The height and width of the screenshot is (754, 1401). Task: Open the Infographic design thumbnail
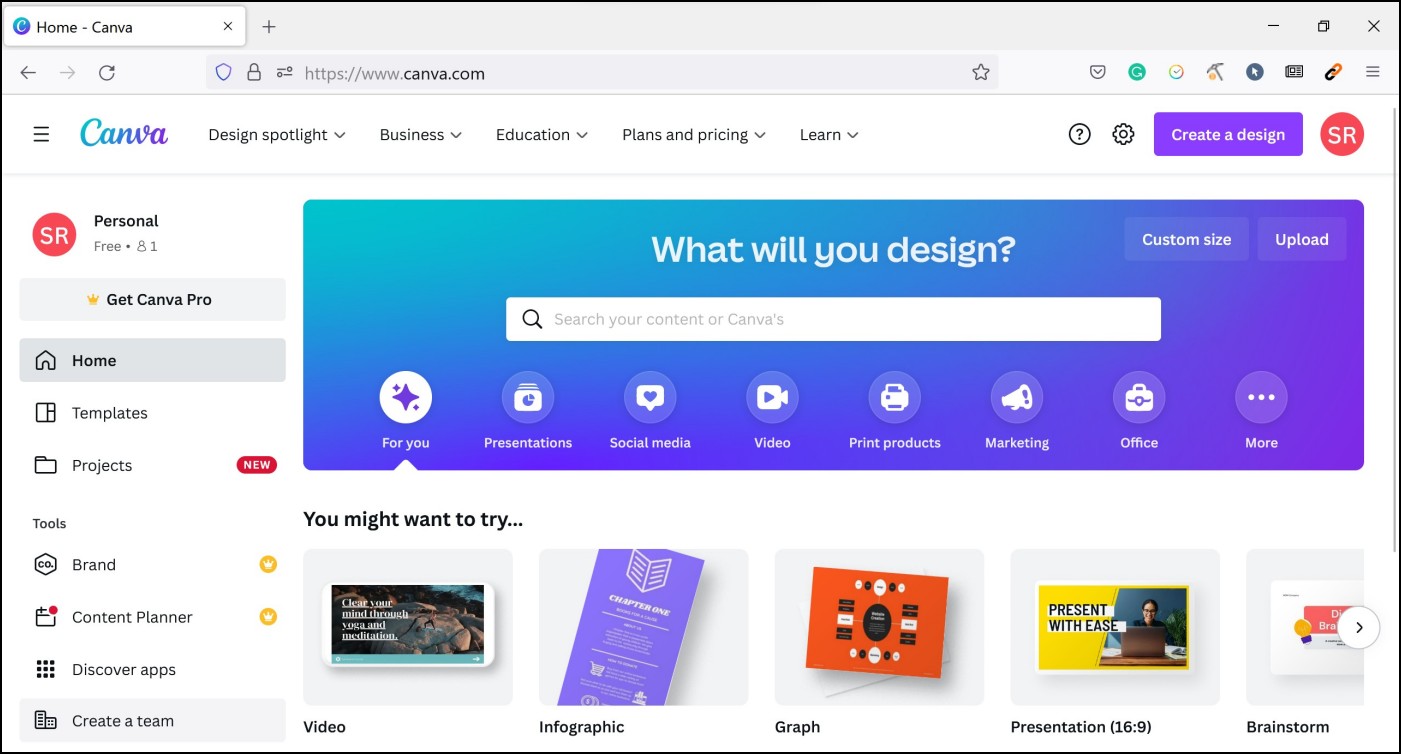coord(643,627)
